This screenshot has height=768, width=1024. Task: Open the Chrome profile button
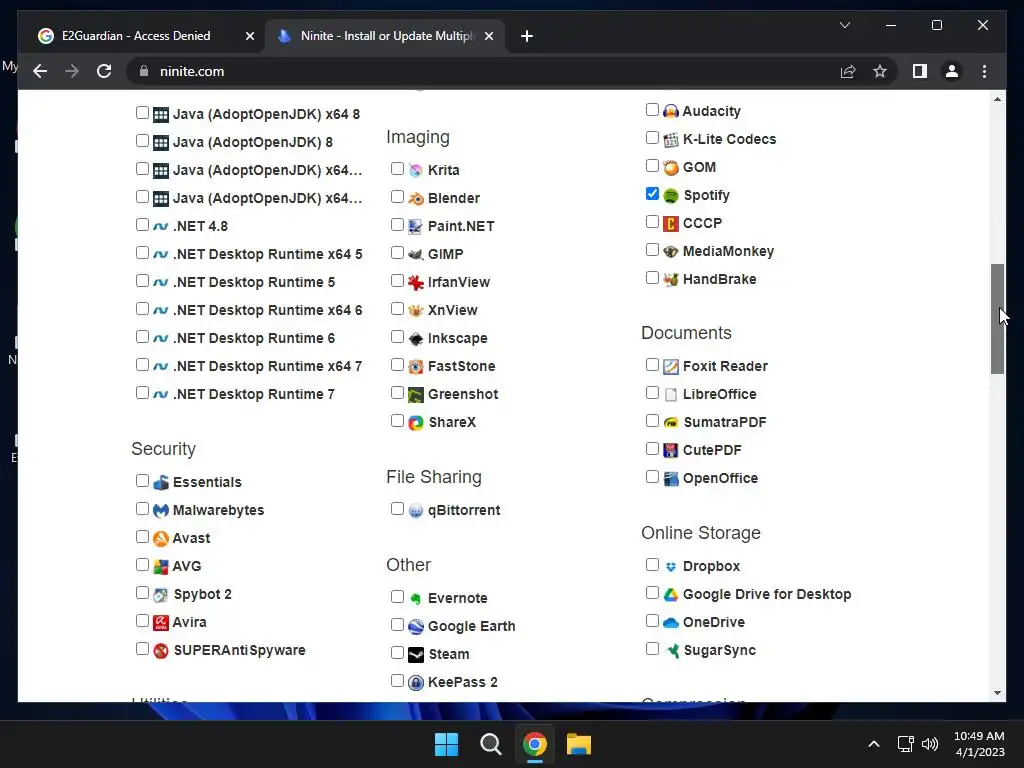(x=952, y=71)
